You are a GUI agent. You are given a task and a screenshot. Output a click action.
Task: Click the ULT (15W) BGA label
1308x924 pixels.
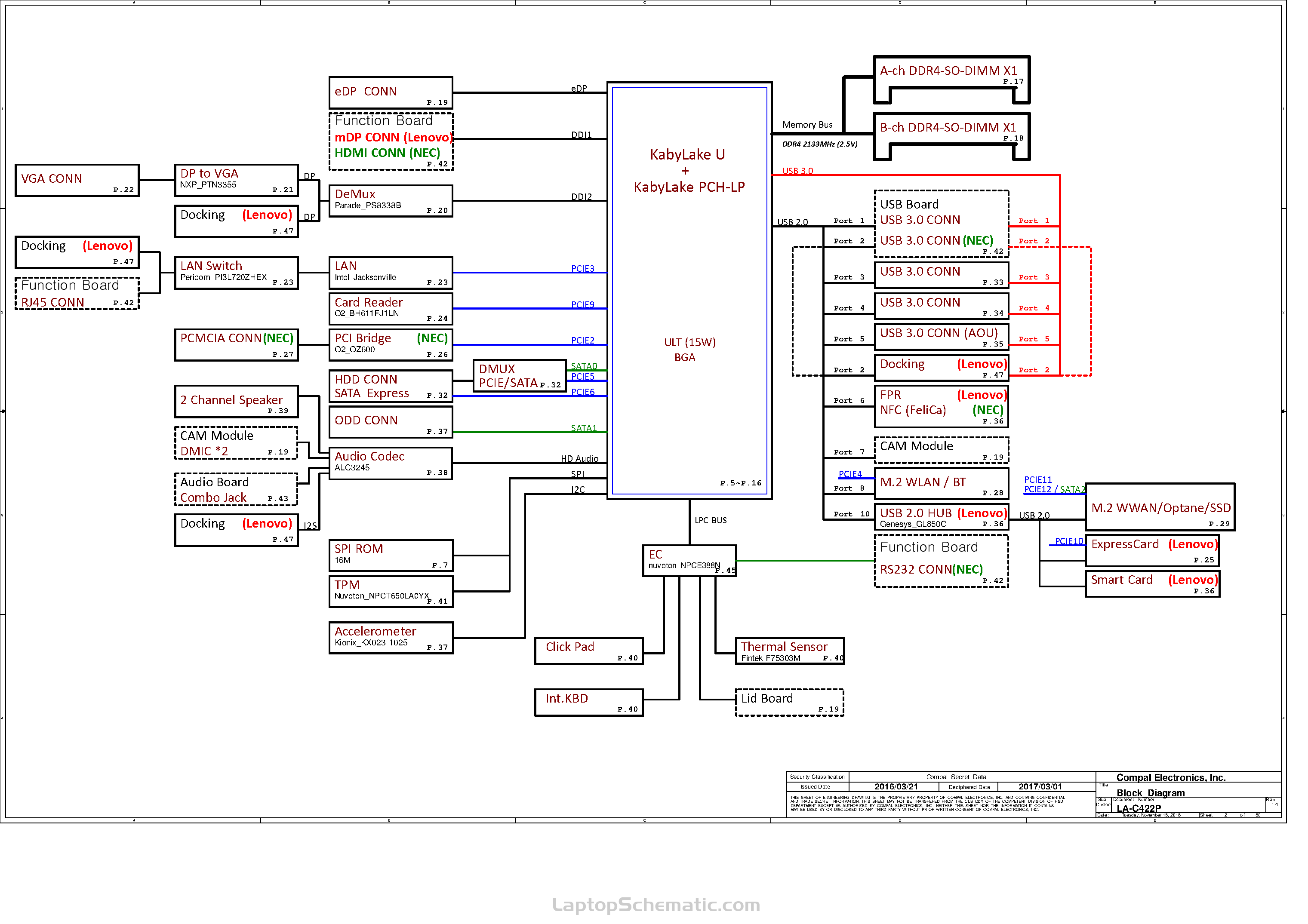tap(689, 350)
